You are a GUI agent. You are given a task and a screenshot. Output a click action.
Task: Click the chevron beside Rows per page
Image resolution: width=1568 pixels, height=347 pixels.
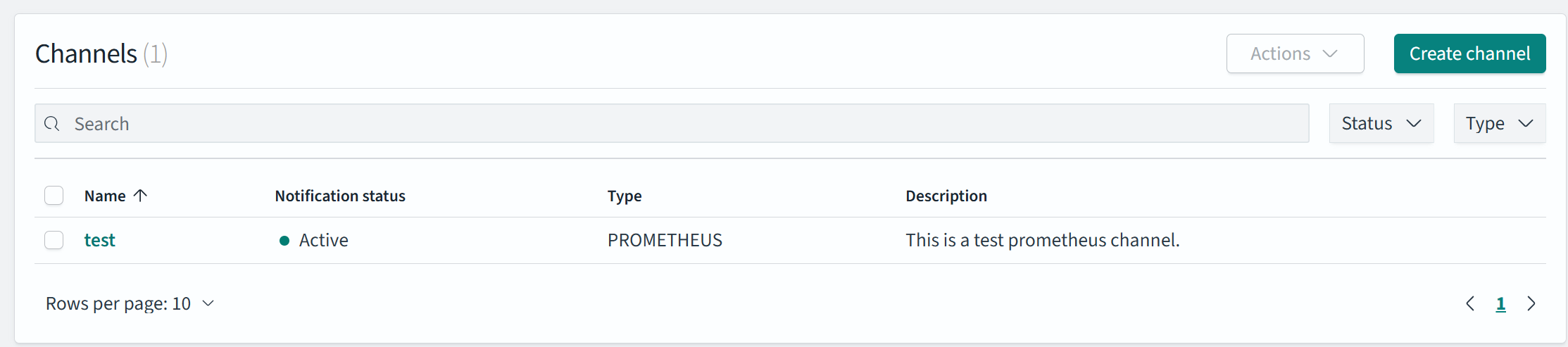208,303
